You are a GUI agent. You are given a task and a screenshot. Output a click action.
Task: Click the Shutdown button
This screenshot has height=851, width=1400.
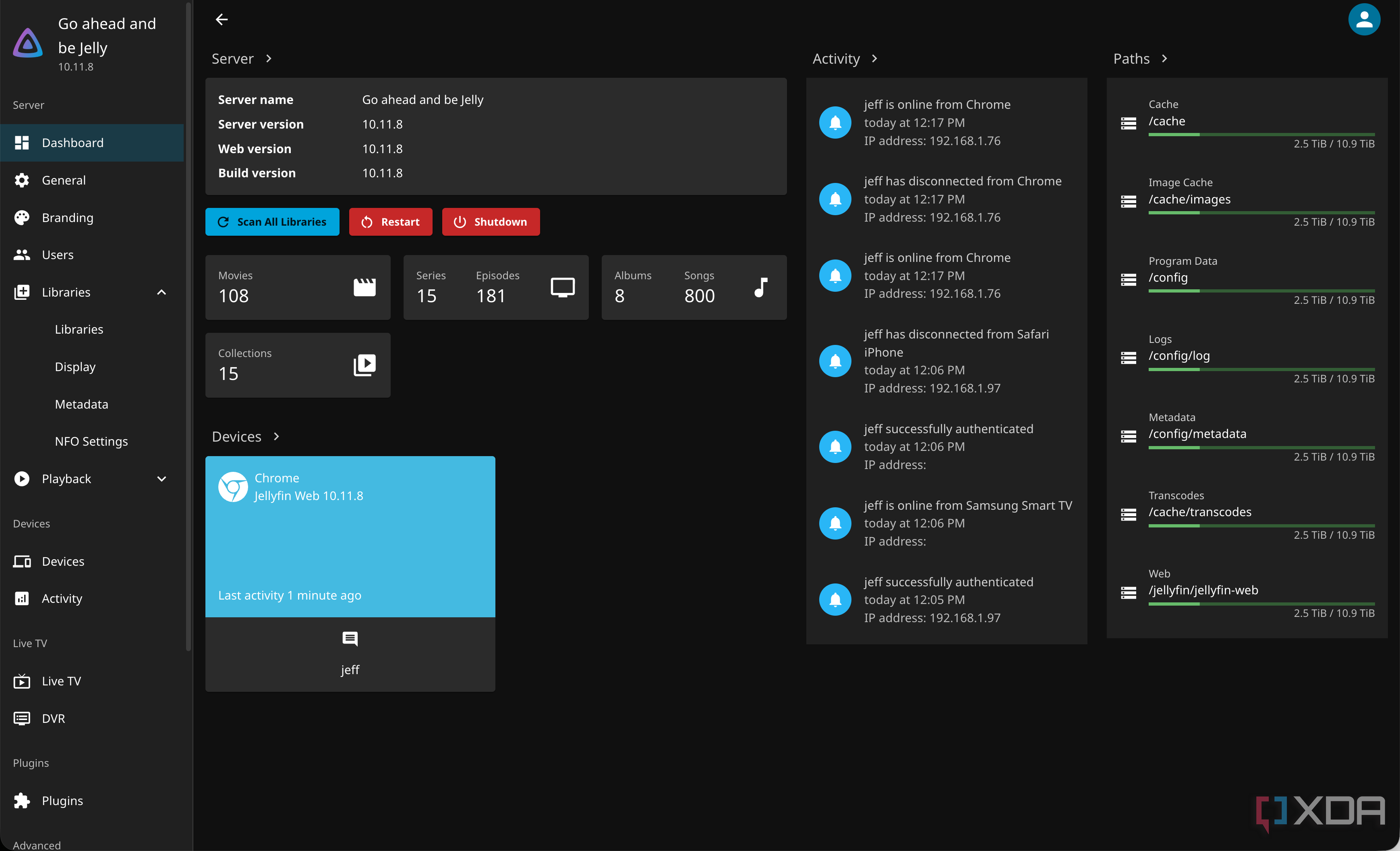[491, 222]
